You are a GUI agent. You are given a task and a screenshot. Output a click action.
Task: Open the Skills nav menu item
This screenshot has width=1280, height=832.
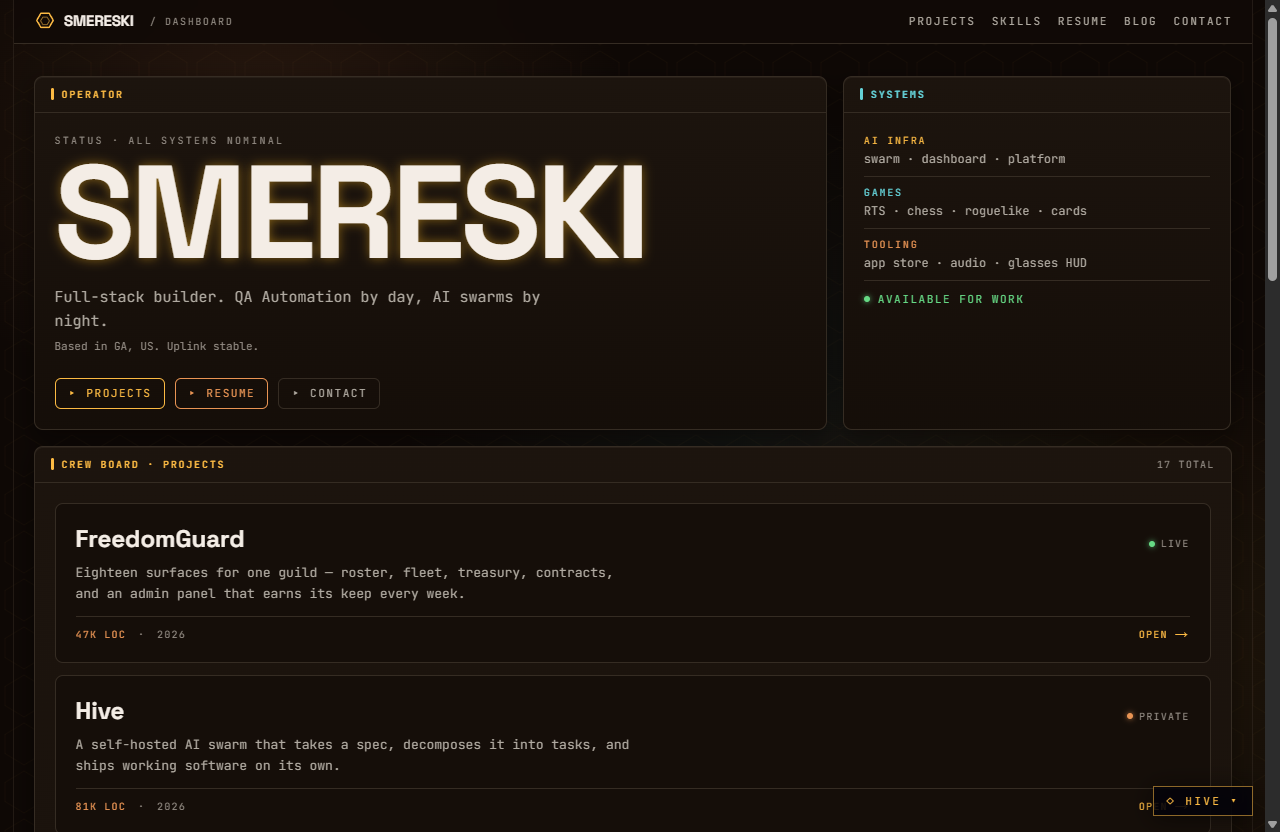tap(1016, 21)
